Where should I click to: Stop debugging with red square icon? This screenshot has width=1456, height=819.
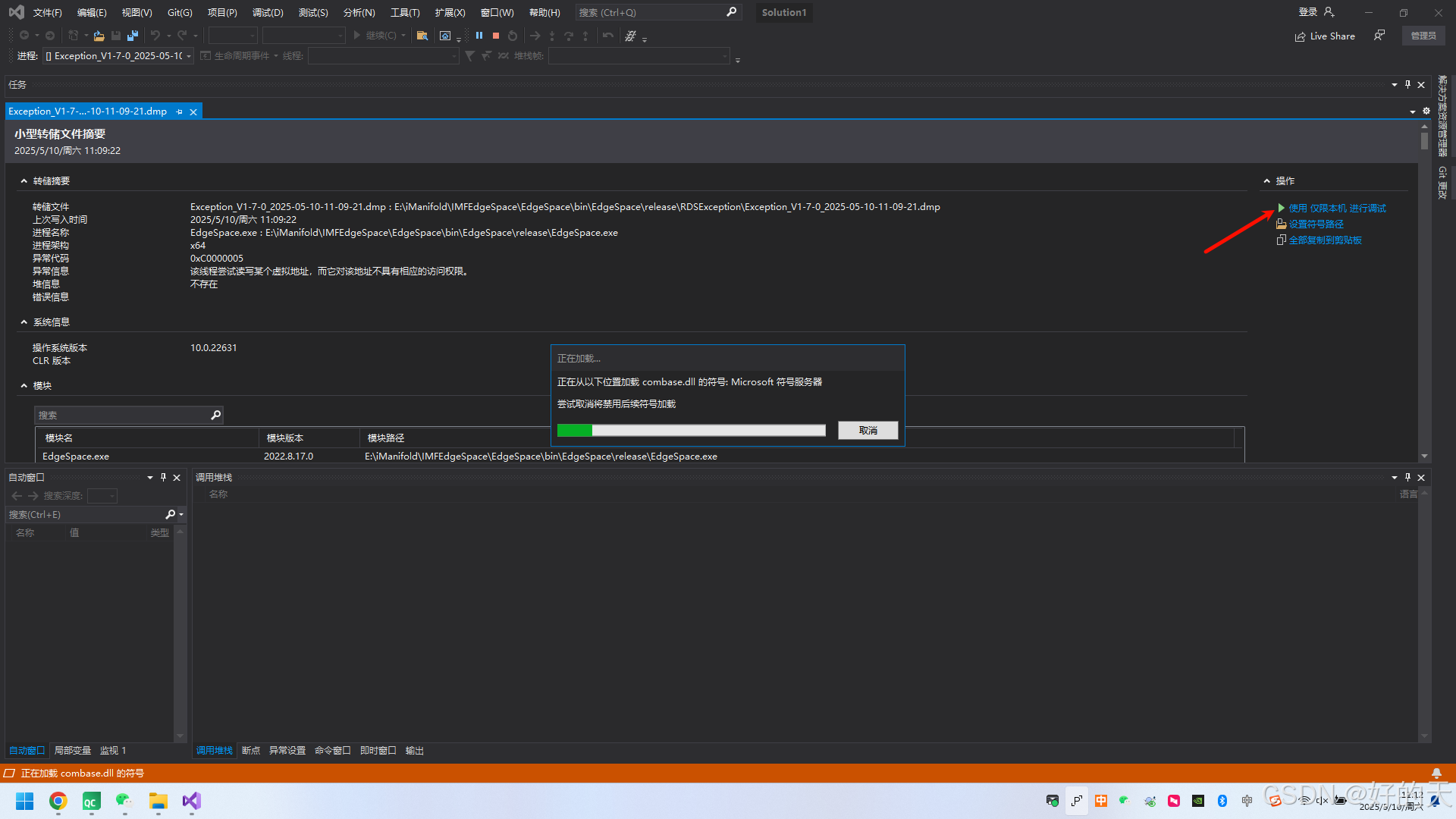coord(496,36)
